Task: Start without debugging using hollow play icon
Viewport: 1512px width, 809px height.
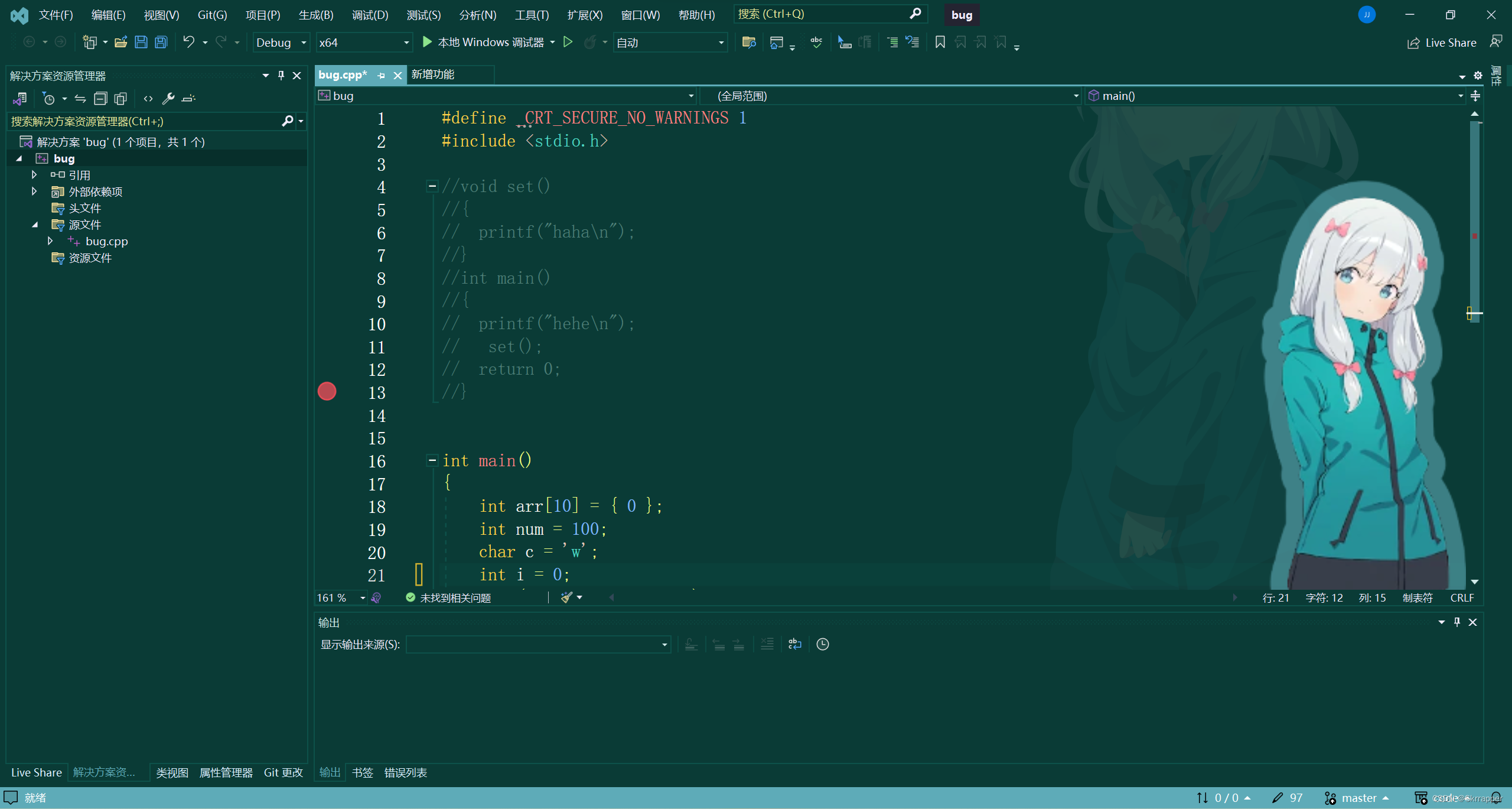Action: tap(568, 42)
